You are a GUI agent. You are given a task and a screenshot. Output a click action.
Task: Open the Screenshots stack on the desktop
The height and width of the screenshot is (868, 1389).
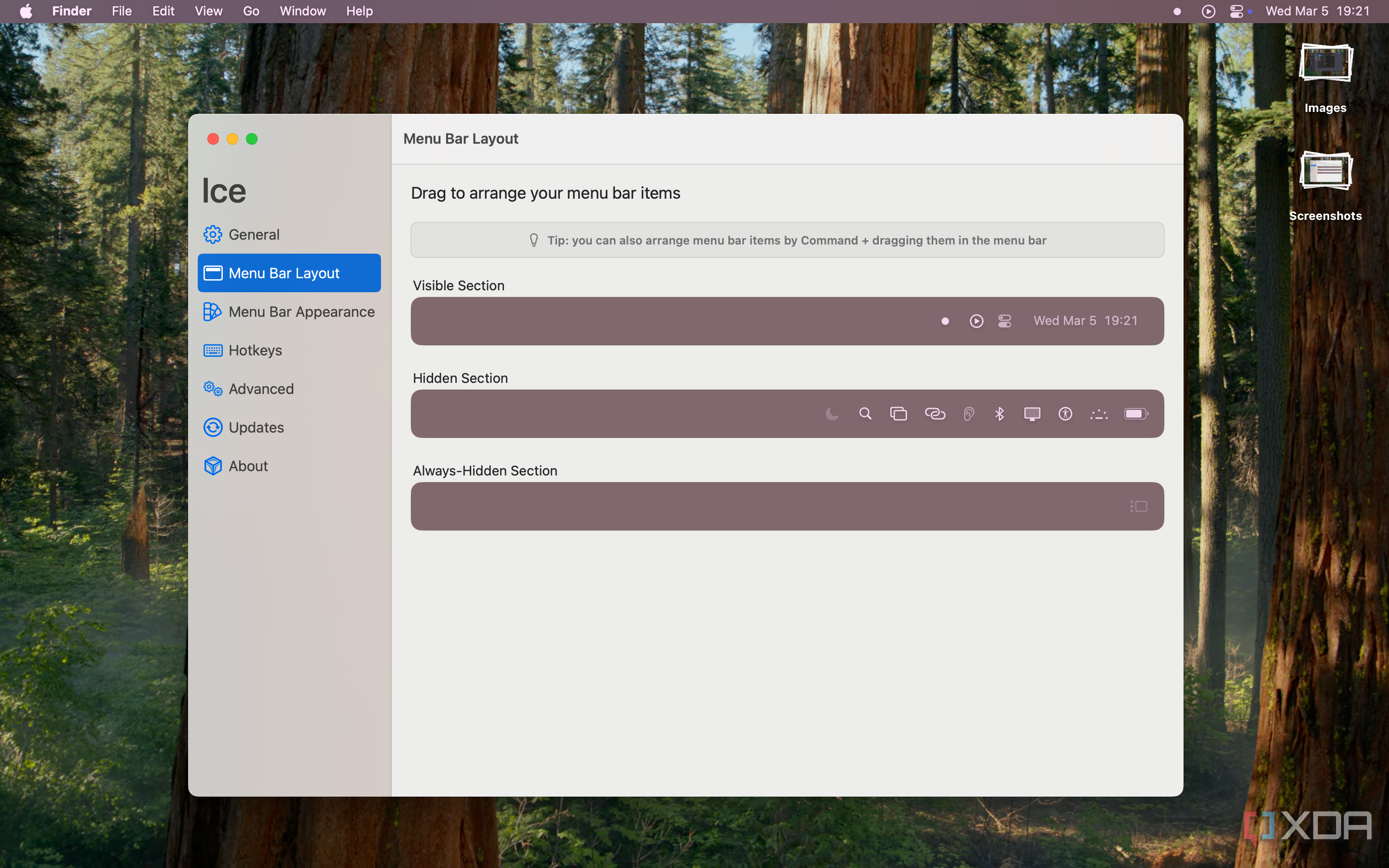click(1325, 186)
